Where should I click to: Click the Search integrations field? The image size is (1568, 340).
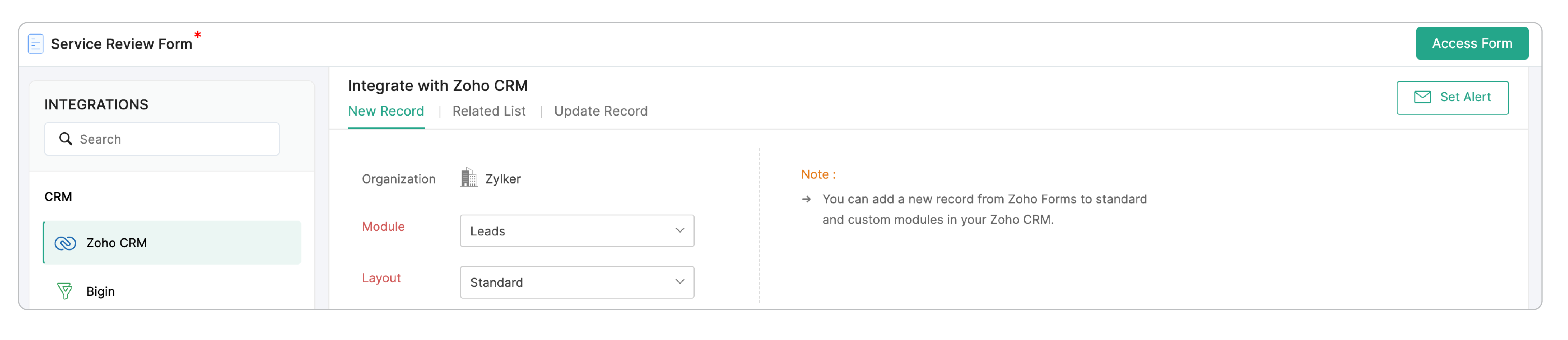(x=161, y=139)
